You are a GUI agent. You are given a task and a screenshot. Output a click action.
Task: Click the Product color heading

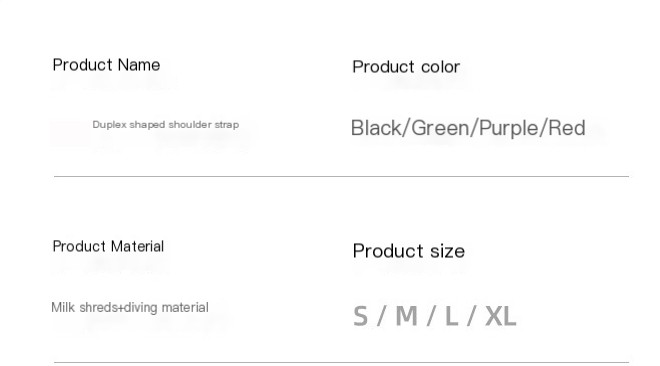click(406, 67)
